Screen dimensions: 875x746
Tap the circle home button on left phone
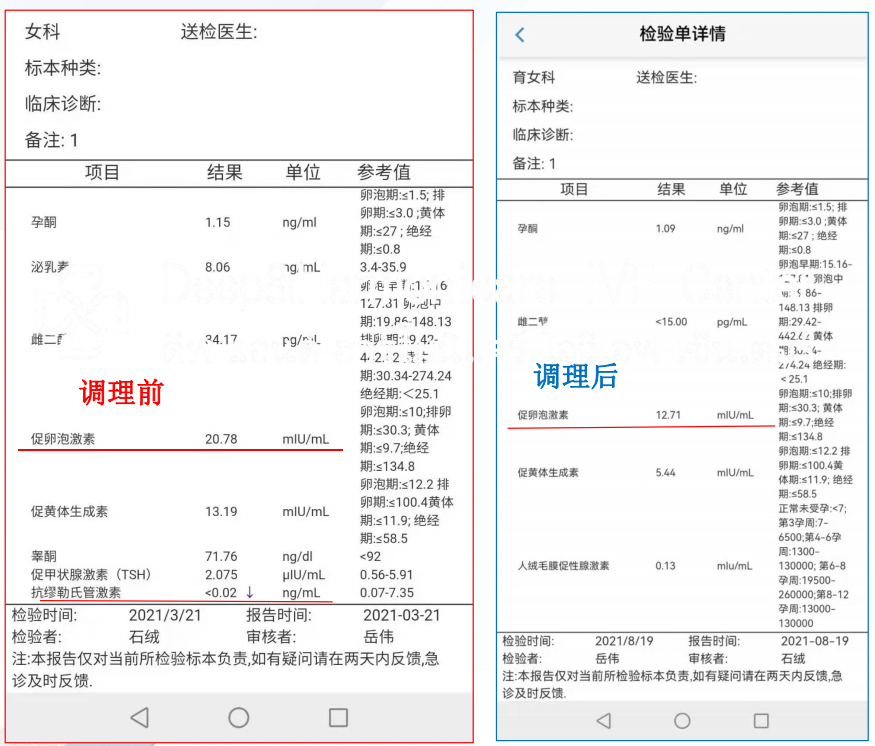pyautogui.click(x=237, y=719)
